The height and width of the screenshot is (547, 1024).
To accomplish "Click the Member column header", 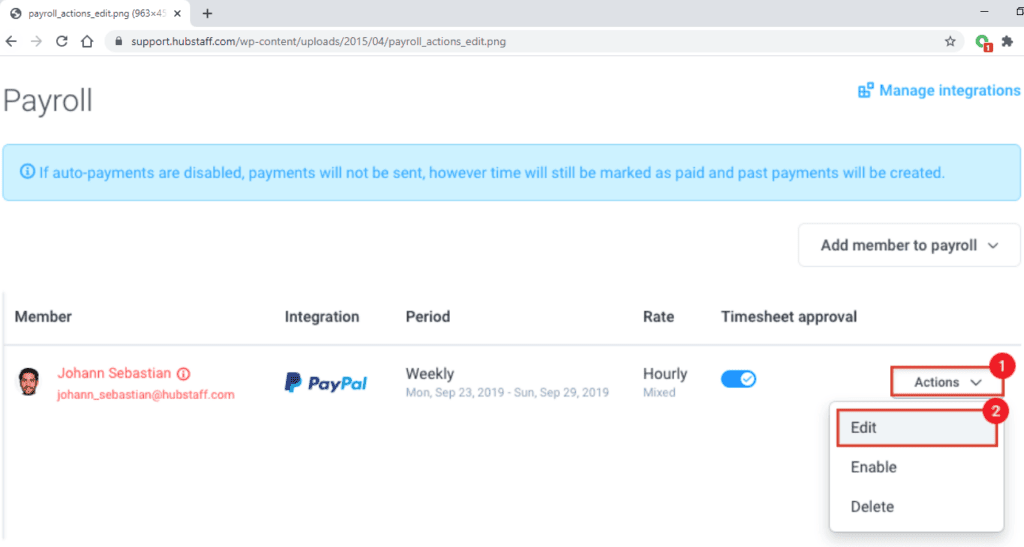I will pyautogui.click(x=43, y=317).
